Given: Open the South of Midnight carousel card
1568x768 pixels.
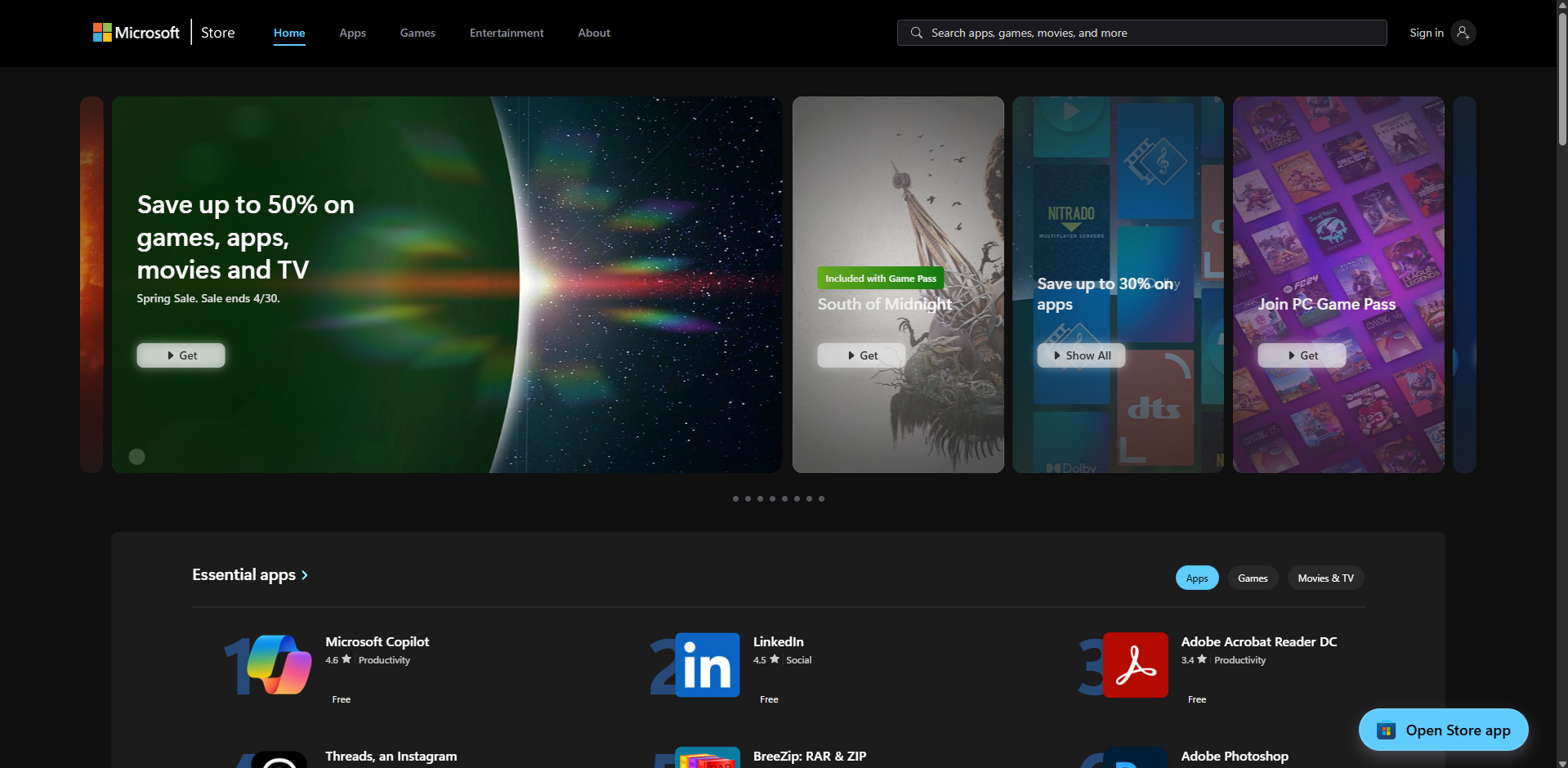Looking at the screenshot, I should coord(898,284).
